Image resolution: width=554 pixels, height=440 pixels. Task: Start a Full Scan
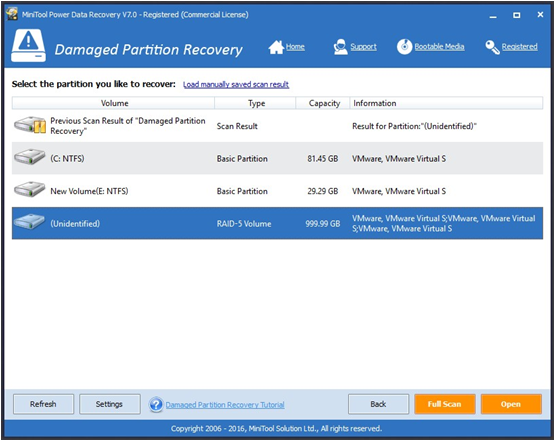444,404
